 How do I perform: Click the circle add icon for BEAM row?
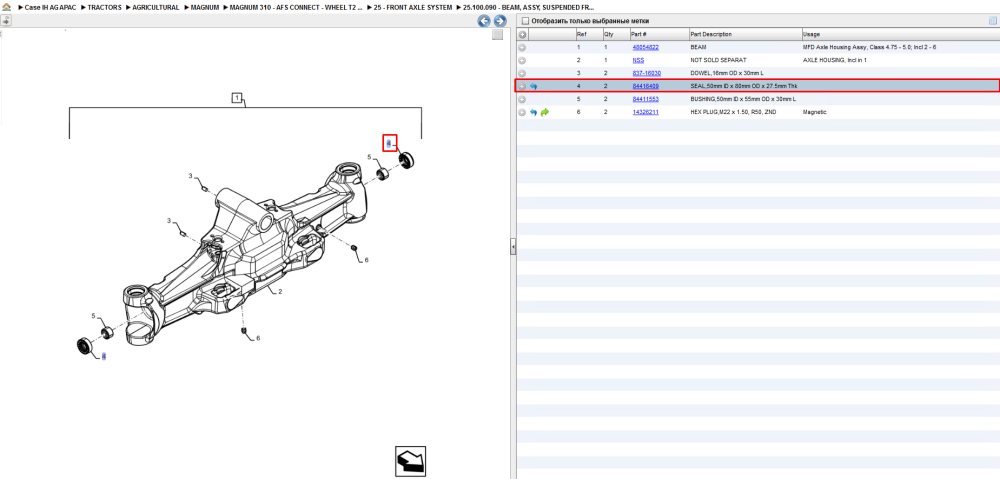tap(522, 47)
